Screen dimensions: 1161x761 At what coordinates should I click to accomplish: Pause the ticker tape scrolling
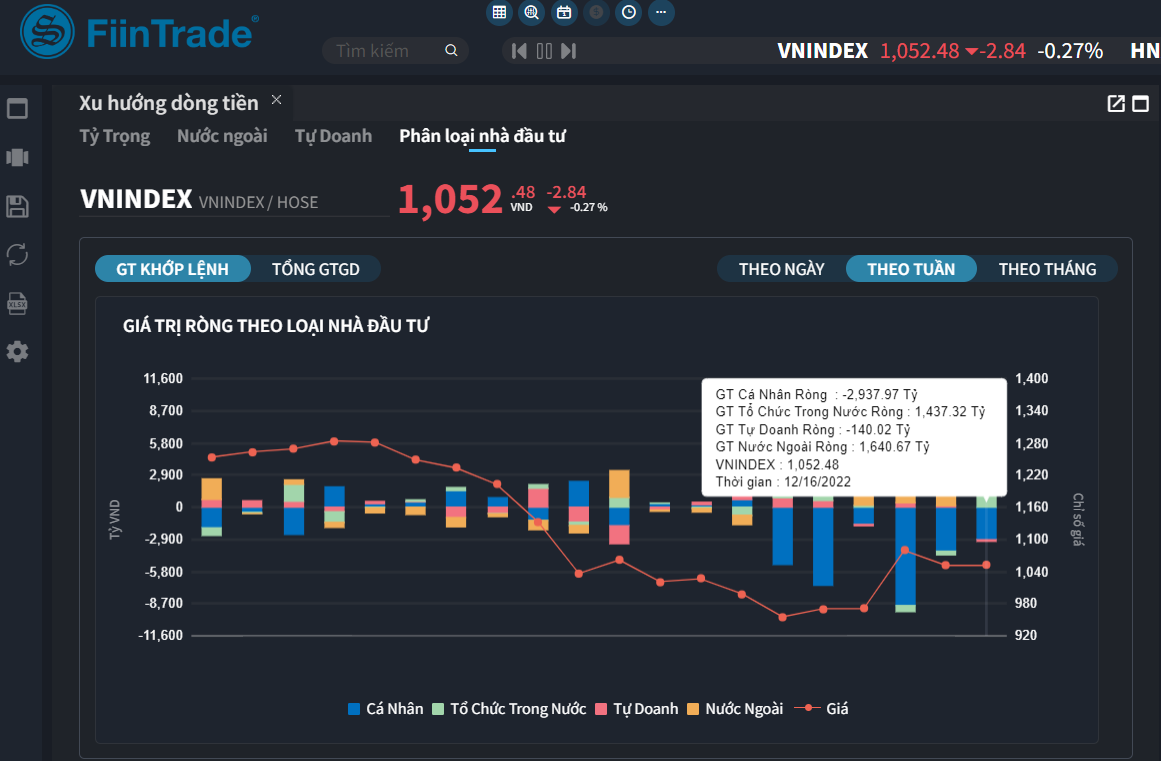544,51
